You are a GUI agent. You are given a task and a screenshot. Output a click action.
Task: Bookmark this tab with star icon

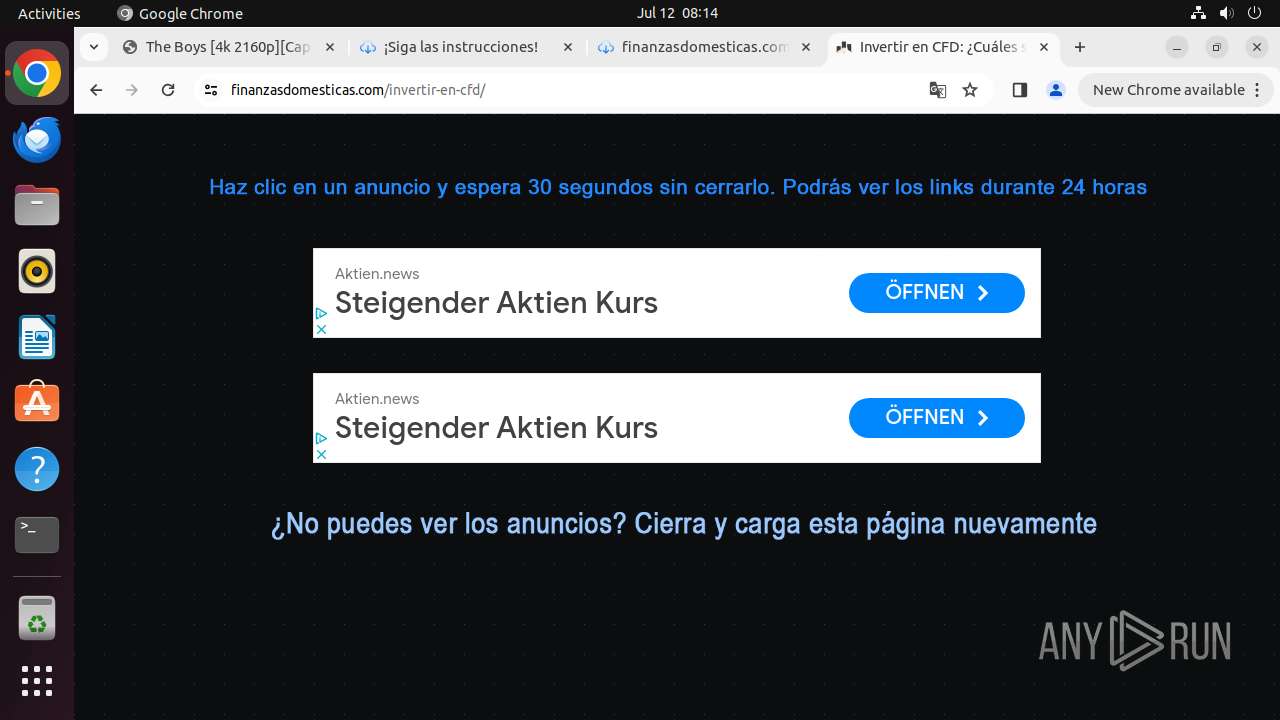(x=969, y=90)
